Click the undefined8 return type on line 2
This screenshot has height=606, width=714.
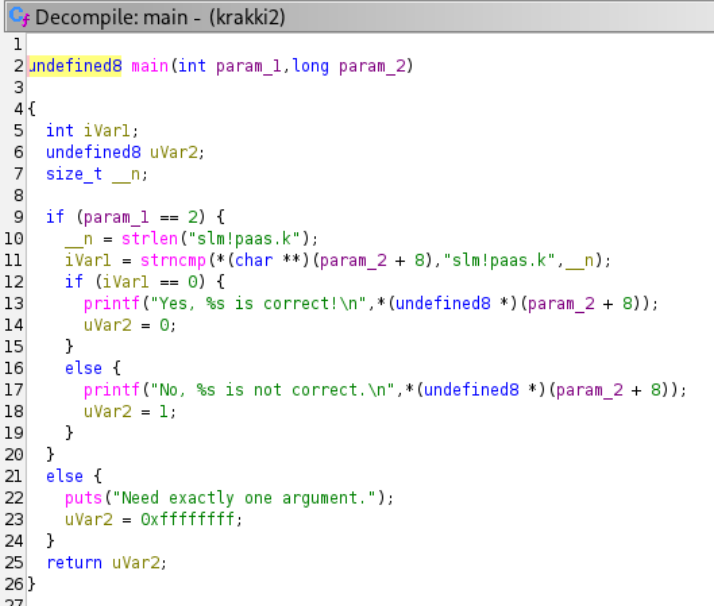[75, 66]
